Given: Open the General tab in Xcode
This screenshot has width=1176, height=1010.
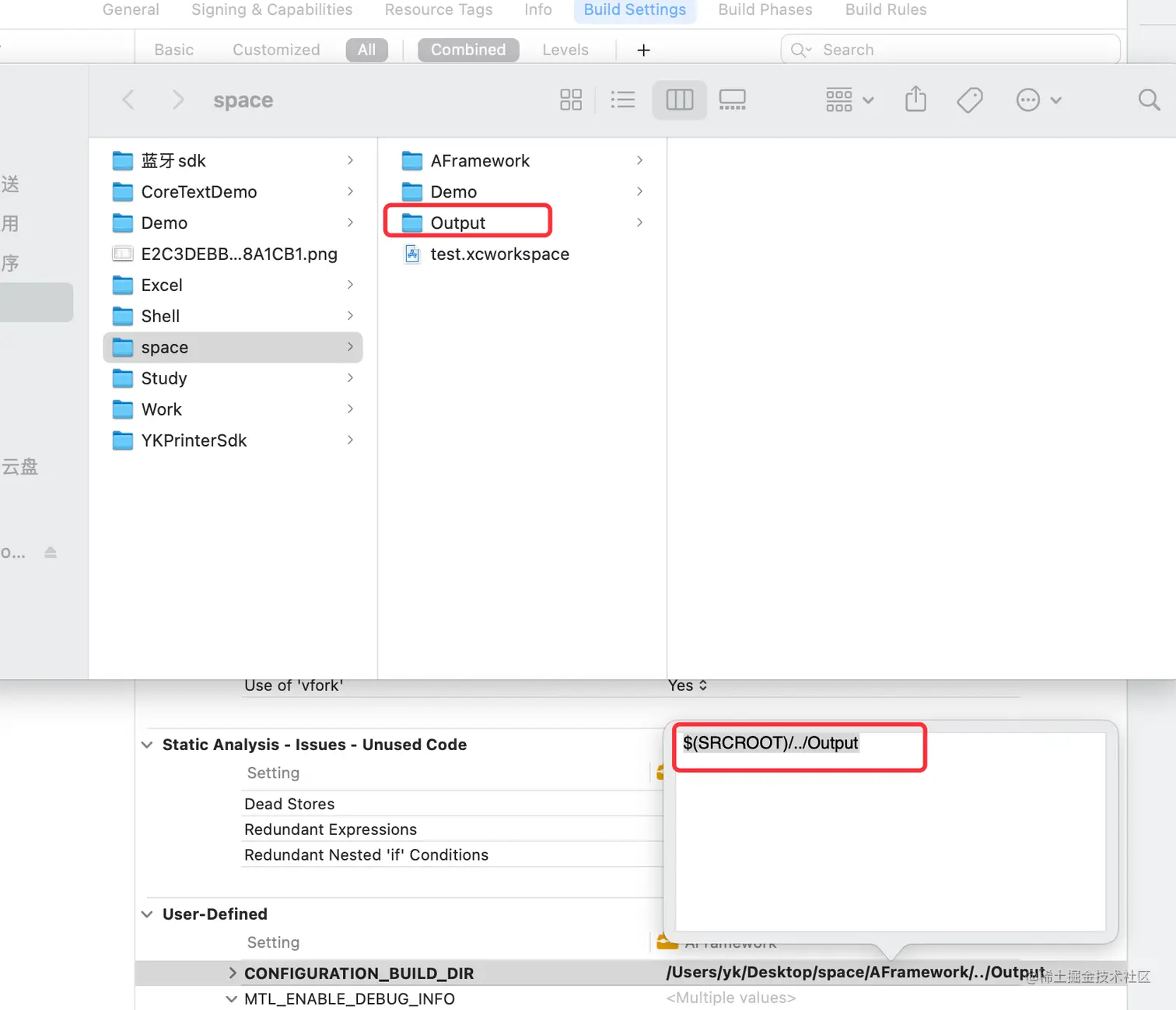Looking at the screenshot, I should pyautogui.click(x=131, y=9).
